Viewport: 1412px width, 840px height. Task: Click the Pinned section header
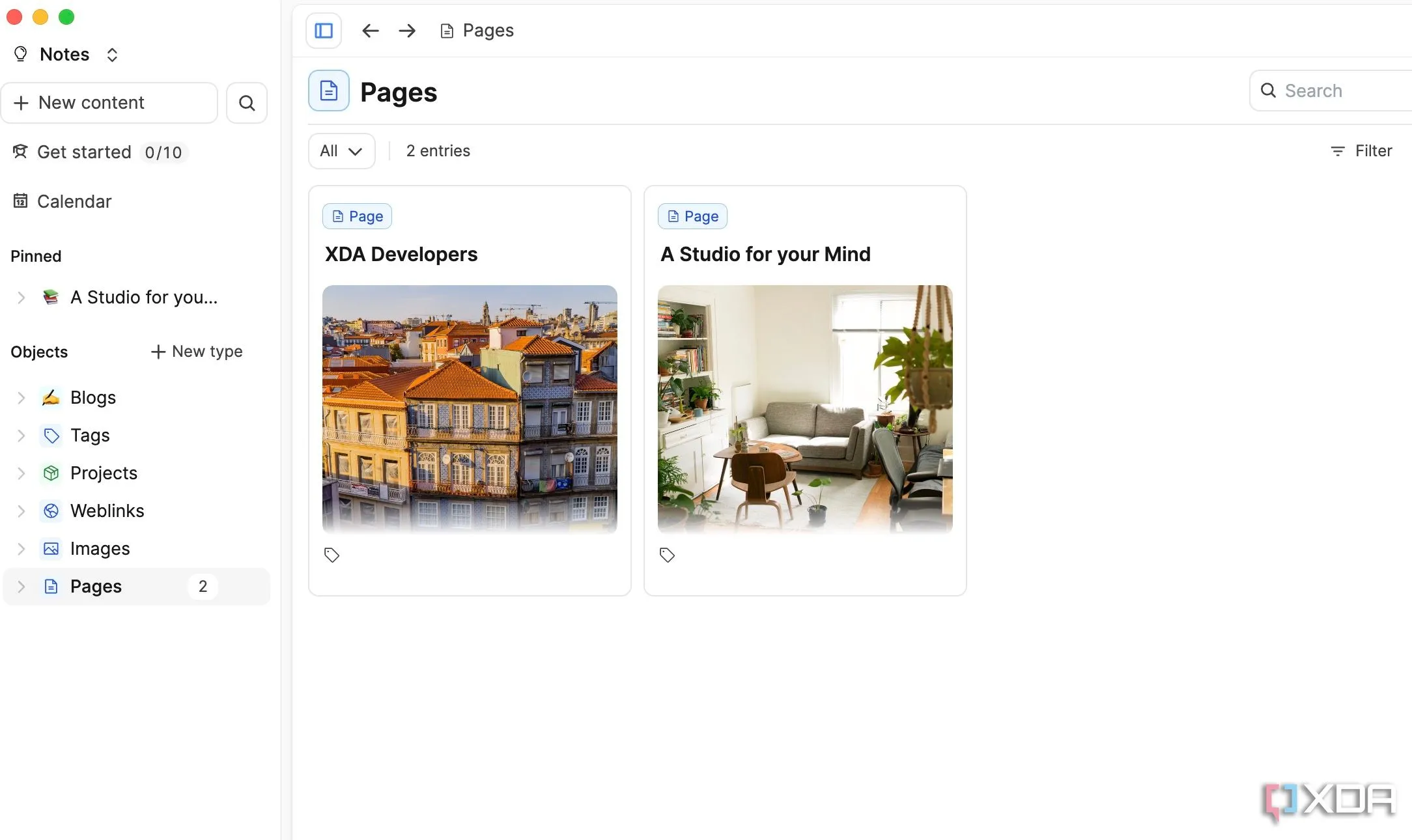tap(36, 257)
